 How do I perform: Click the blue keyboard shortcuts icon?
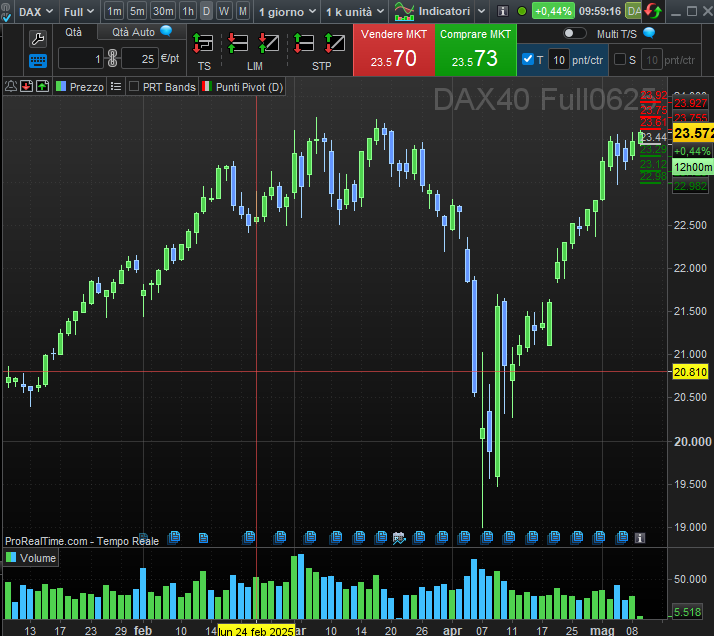(x=38, y=61)
